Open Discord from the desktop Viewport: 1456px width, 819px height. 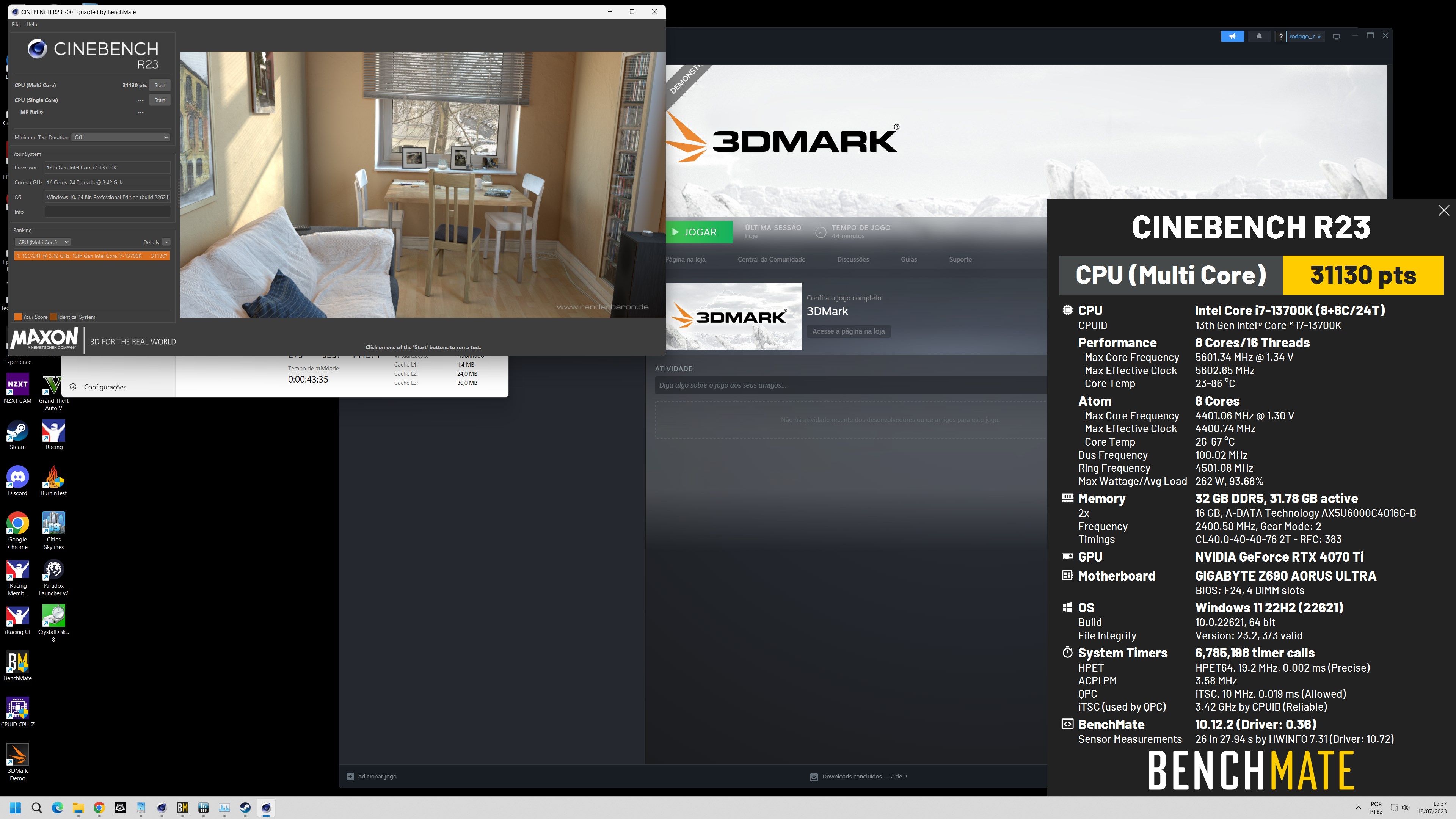pyautogui.click(x=17, y=482)
